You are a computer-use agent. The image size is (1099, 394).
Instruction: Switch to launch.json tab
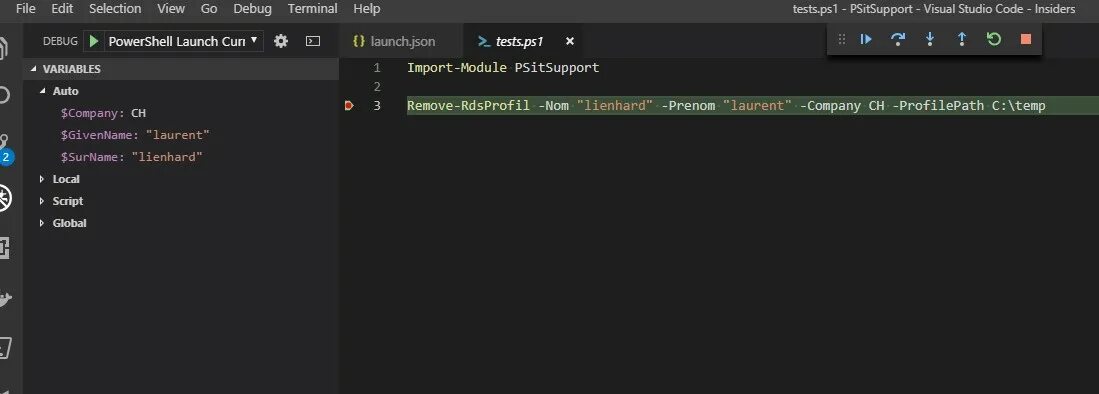click(x=401, y=41)
